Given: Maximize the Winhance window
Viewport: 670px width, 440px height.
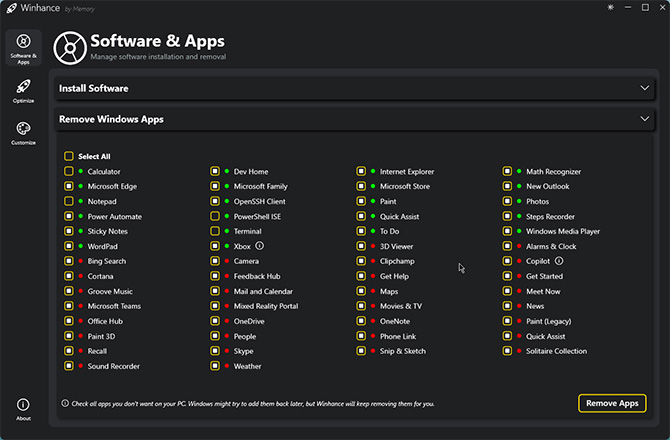Looking at the screenshot, I should [x=645, y=8].
